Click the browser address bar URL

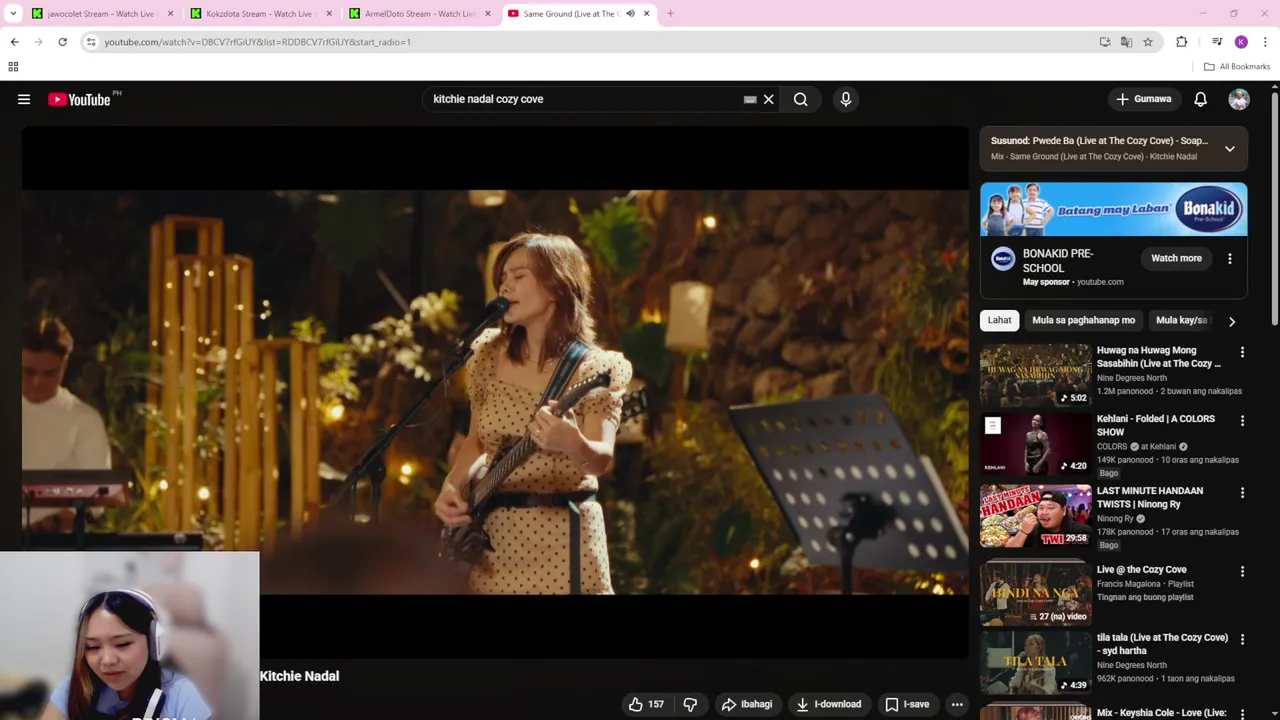coord(258,42)
